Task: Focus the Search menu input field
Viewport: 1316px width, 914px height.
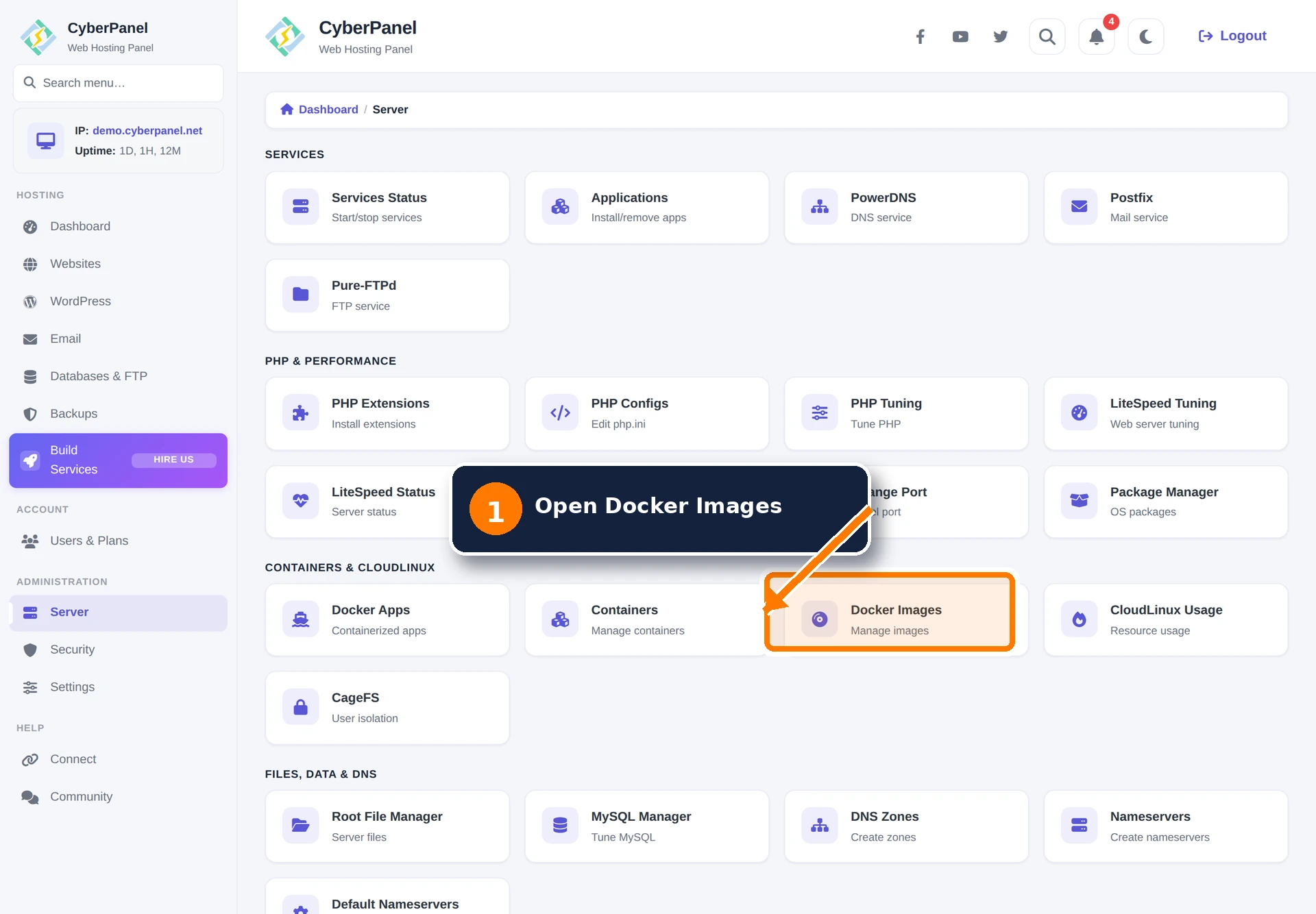Action: click(x=118, y=83)
